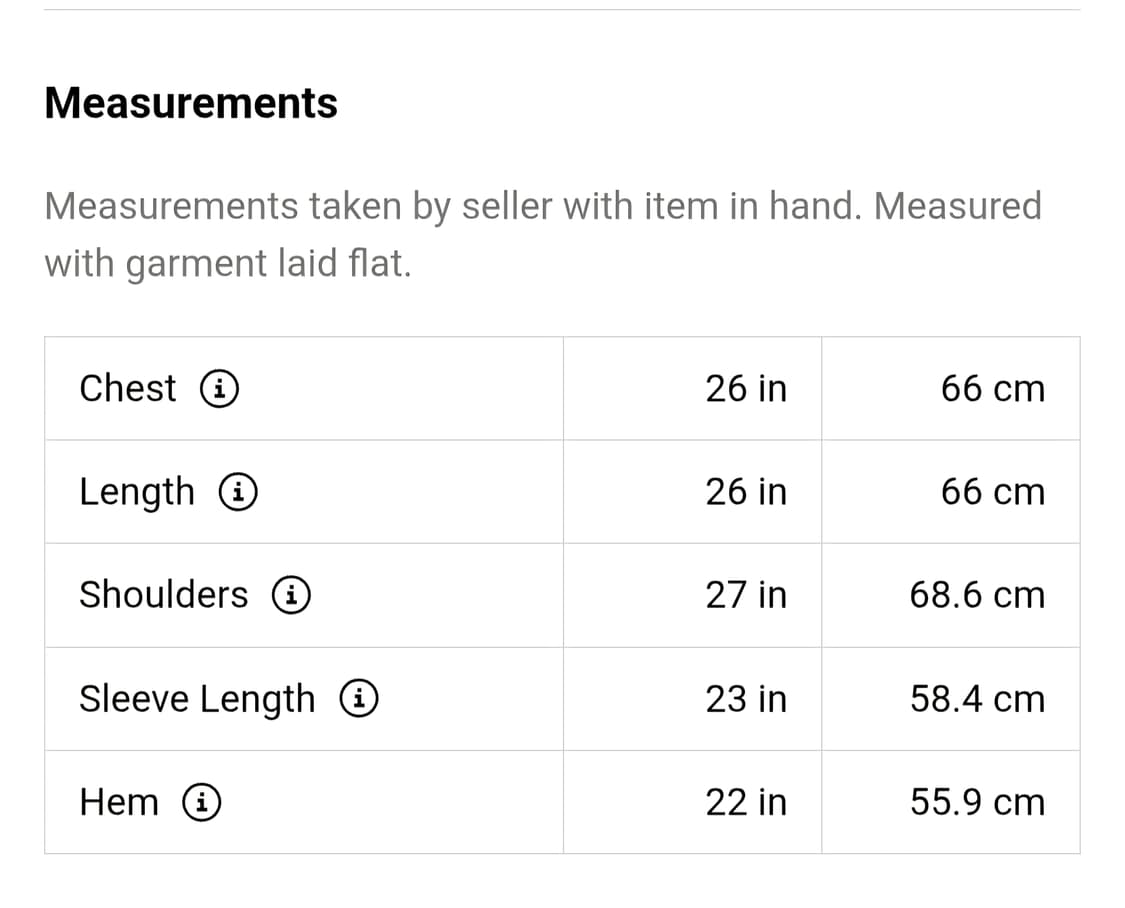Click the Sleeve Length row label
This screenshot has width=1125, height=908.
coord(197,699)
